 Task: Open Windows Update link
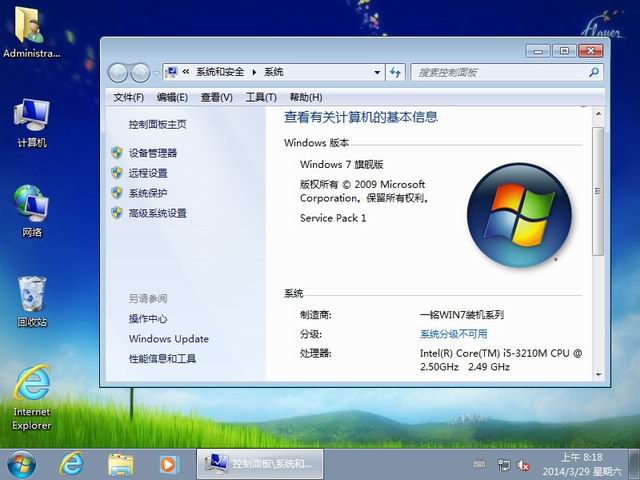point(169,339)
